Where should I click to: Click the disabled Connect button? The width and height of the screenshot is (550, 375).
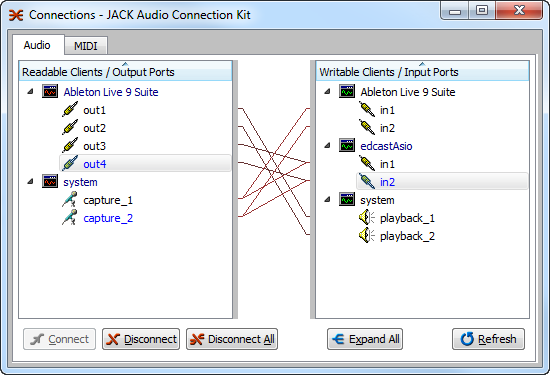tap(60, 339)
